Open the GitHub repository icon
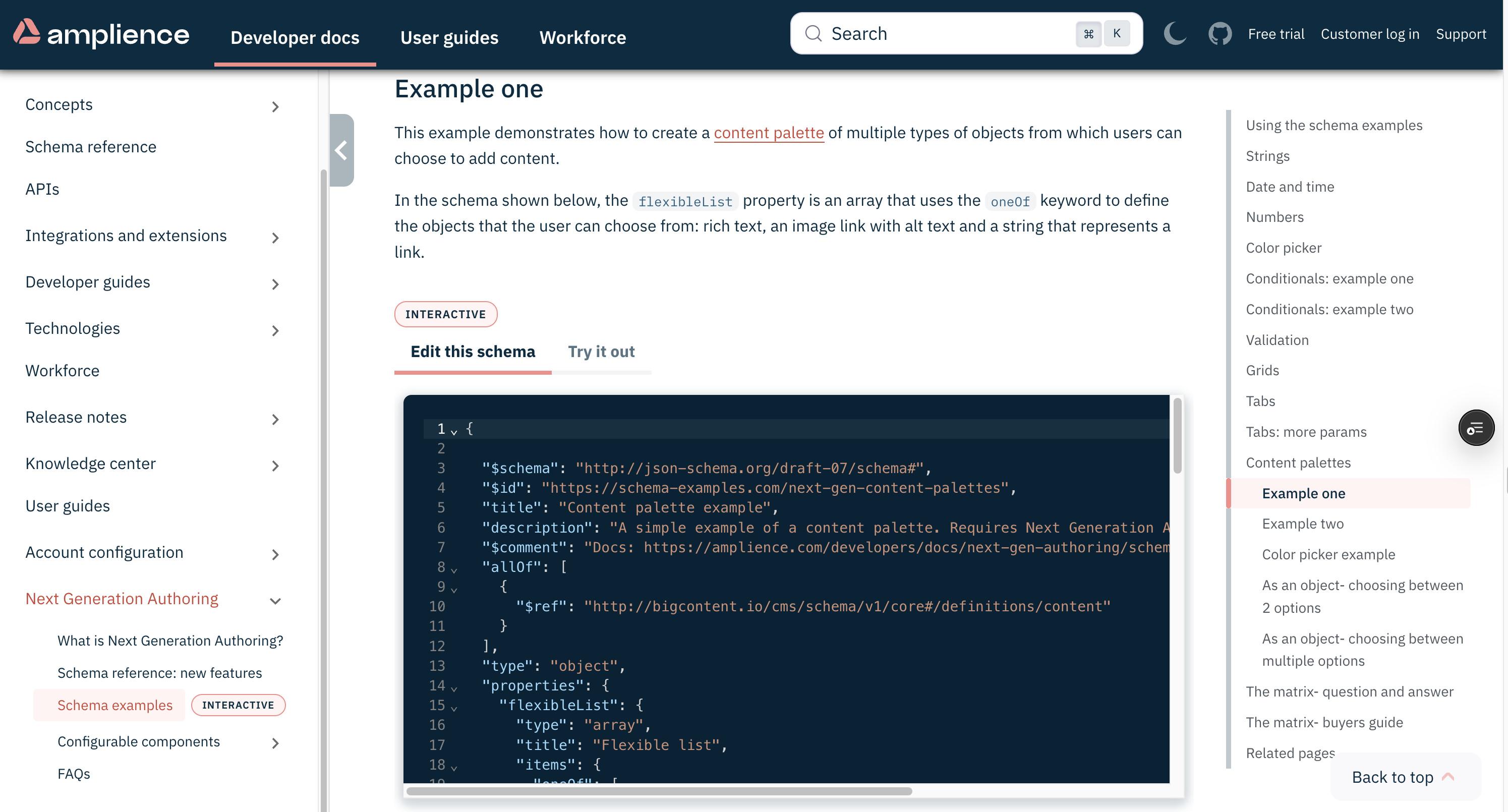The width and height of the screenshot is (1508, 812). [1221, 33]
